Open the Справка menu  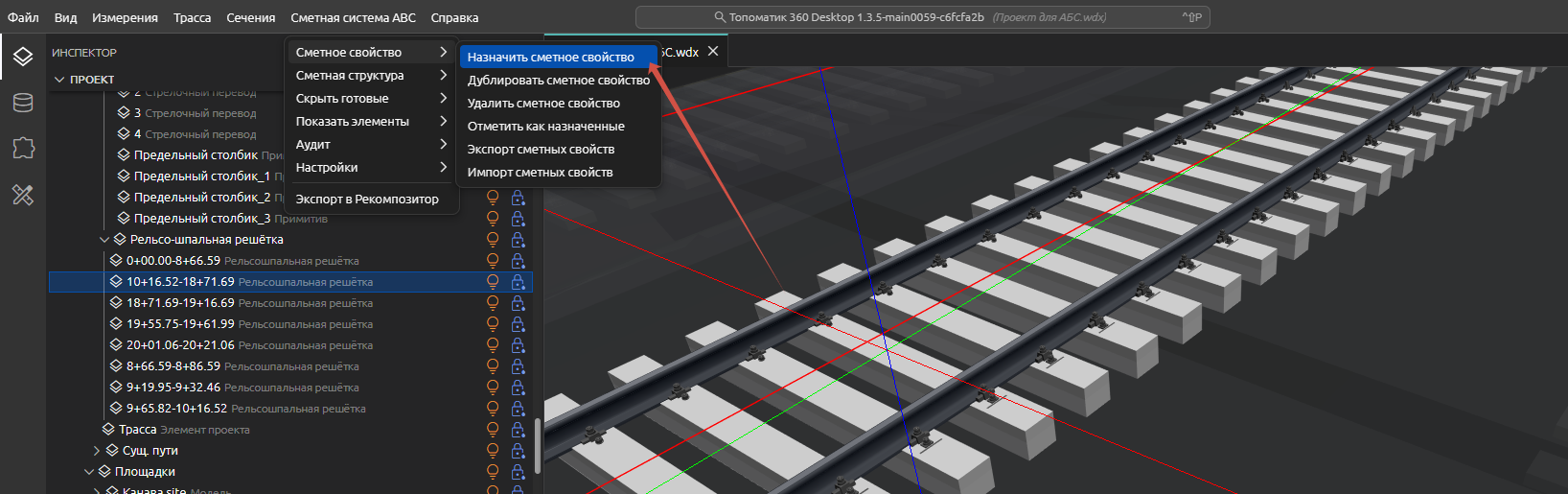click(454, 17)
